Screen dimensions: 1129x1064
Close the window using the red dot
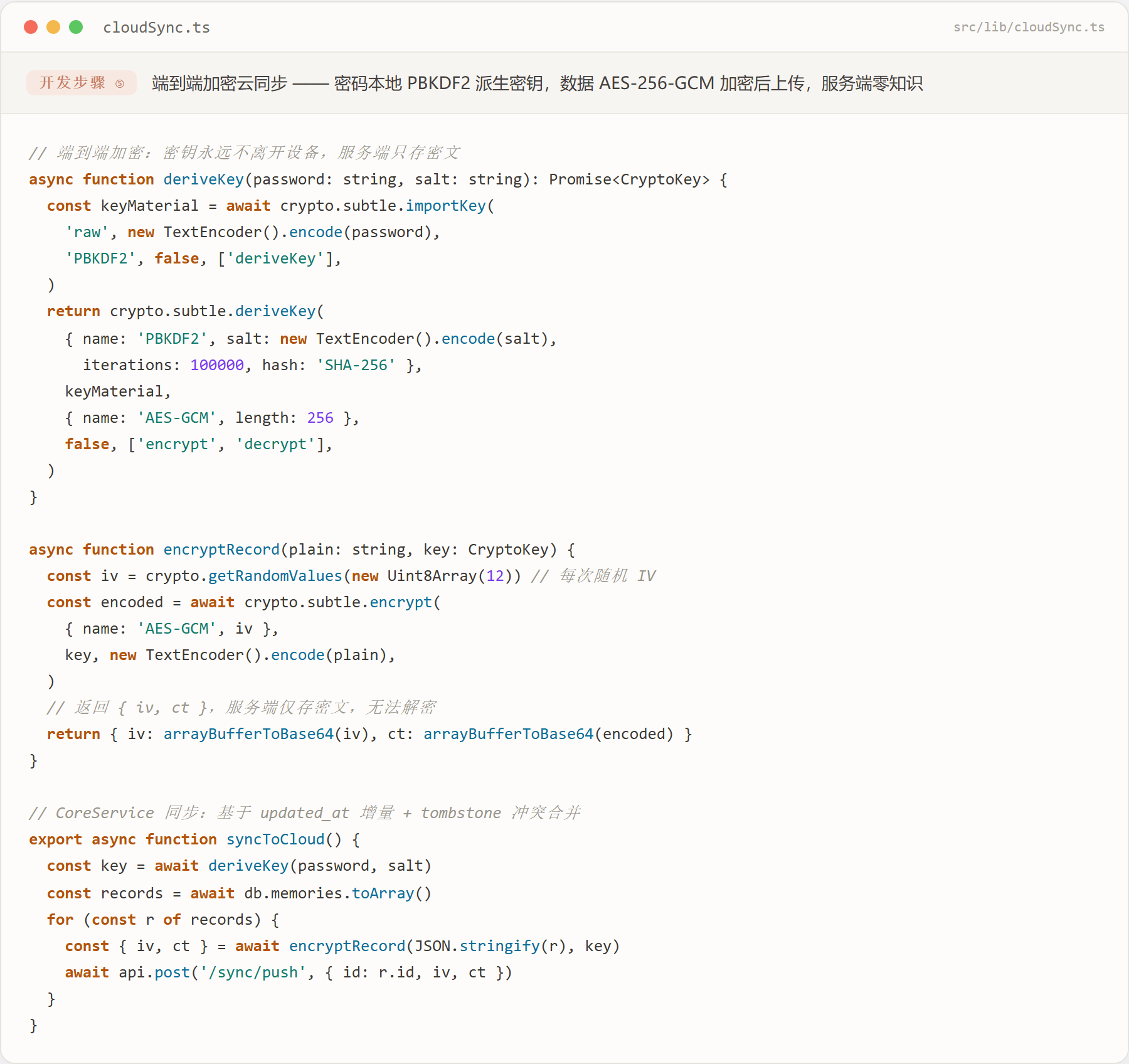31,27
